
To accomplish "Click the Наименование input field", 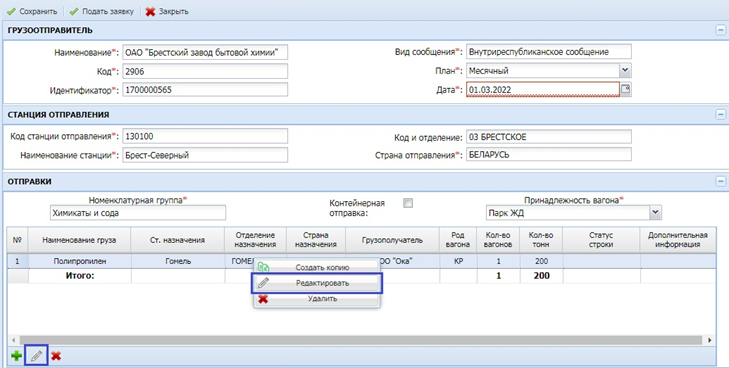I will (x=205, y=52).
